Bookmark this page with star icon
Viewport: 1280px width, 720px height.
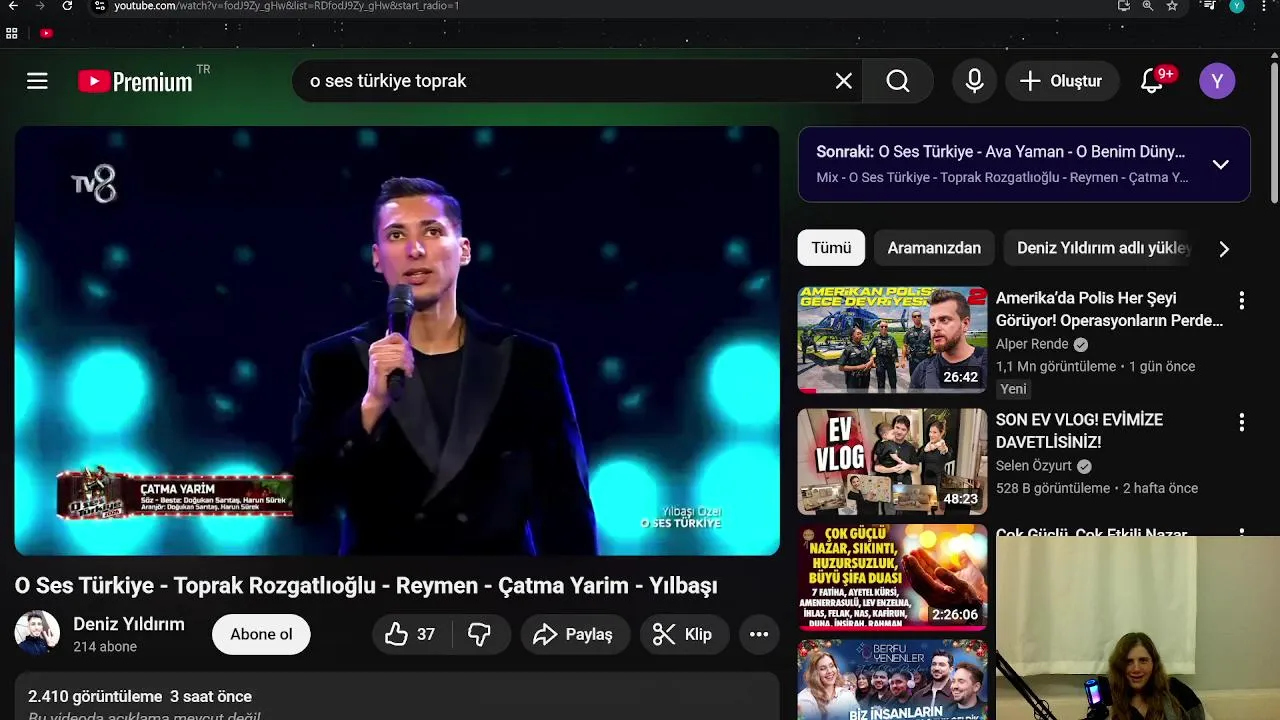[1172, 6]
